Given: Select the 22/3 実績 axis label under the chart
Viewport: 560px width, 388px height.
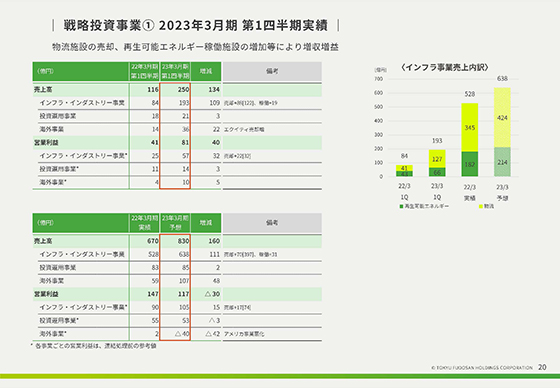Looking at the screenshot, I should click(470, 192).
